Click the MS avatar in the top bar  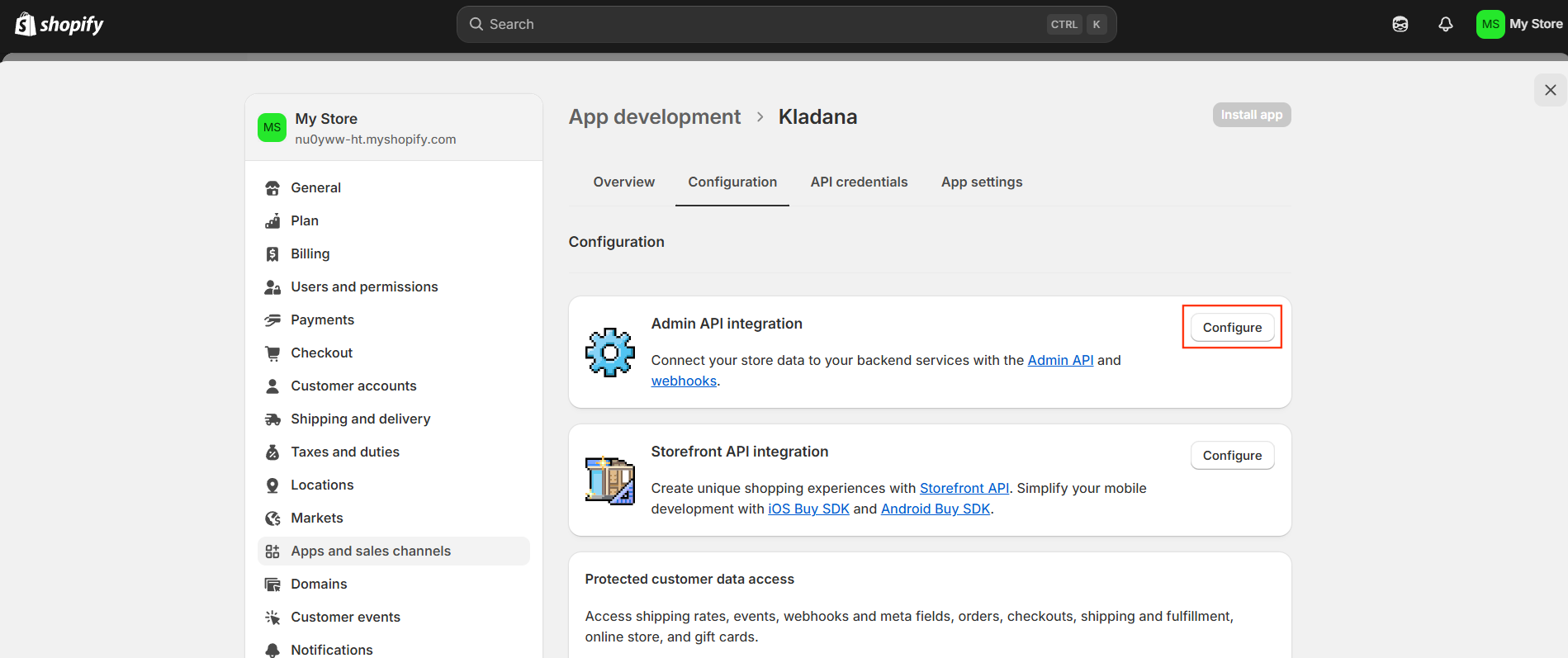(1490, 25)
